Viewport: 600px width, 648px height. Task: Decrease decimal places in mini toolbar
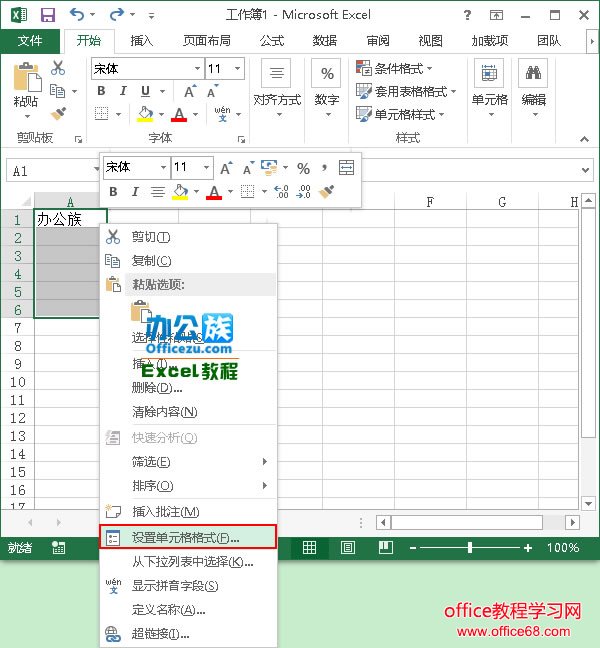303,192
